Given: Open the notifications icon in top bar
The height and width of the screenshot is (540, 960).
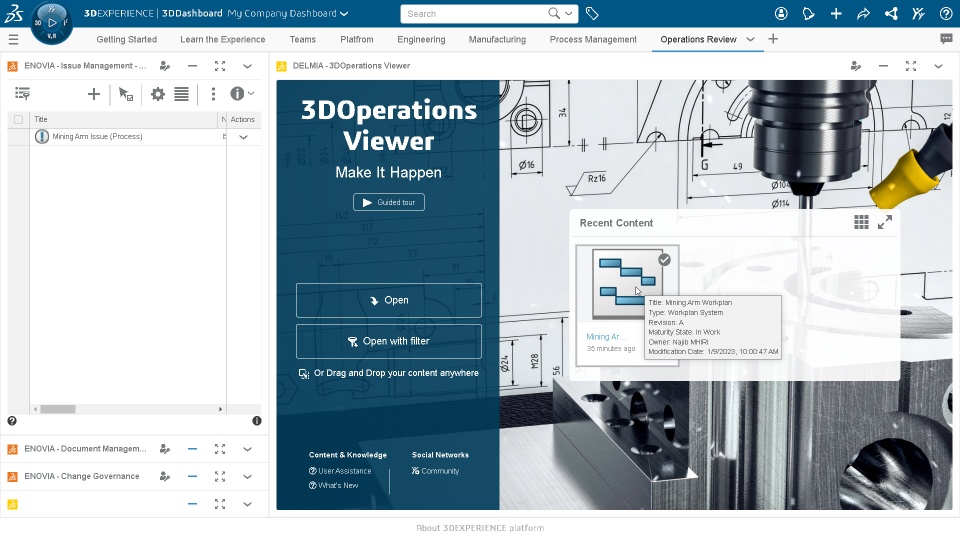Looking at the screenshot, I should [808, 13].
